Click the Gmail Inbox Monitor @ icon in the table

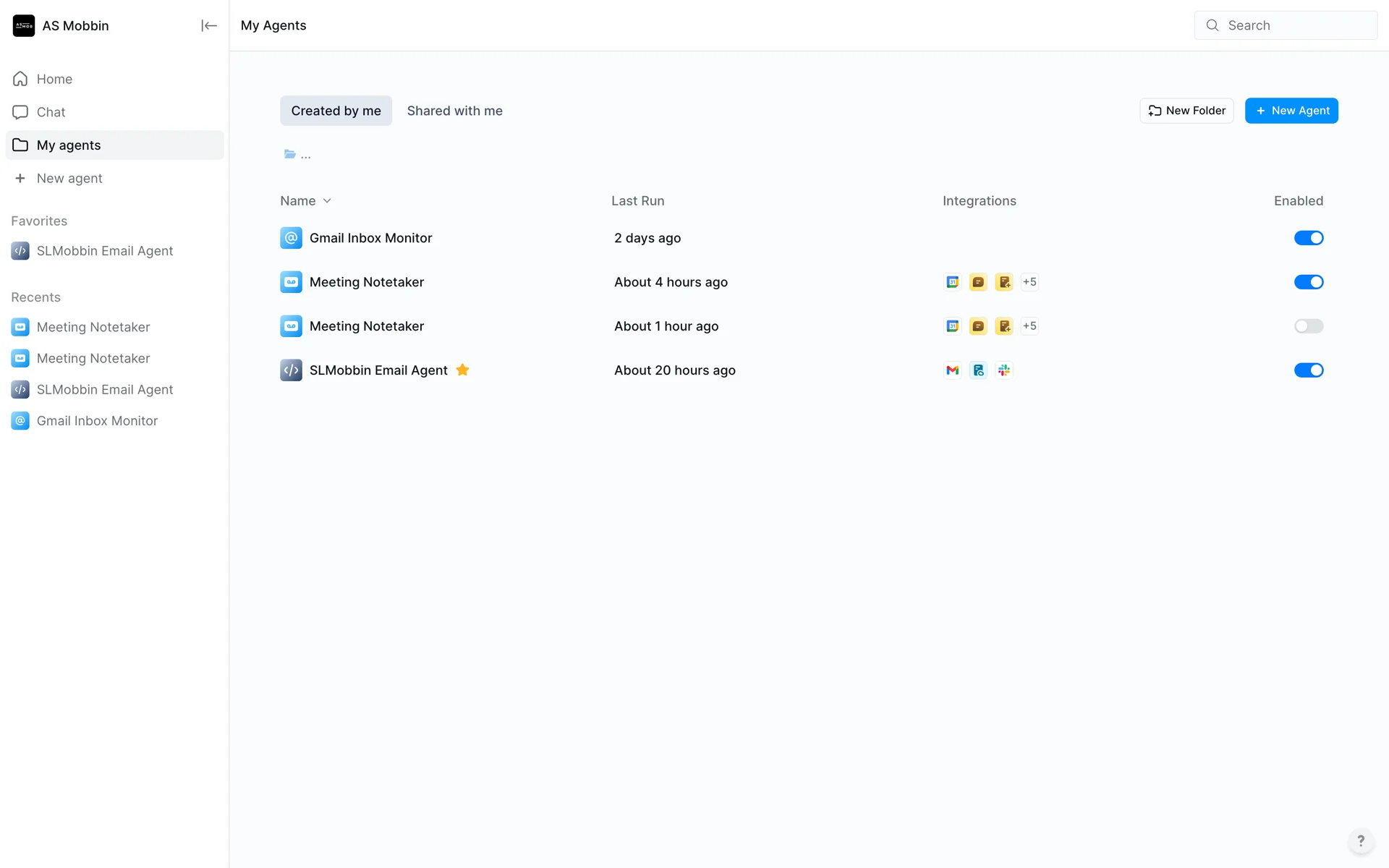click(x=291, y=238)
